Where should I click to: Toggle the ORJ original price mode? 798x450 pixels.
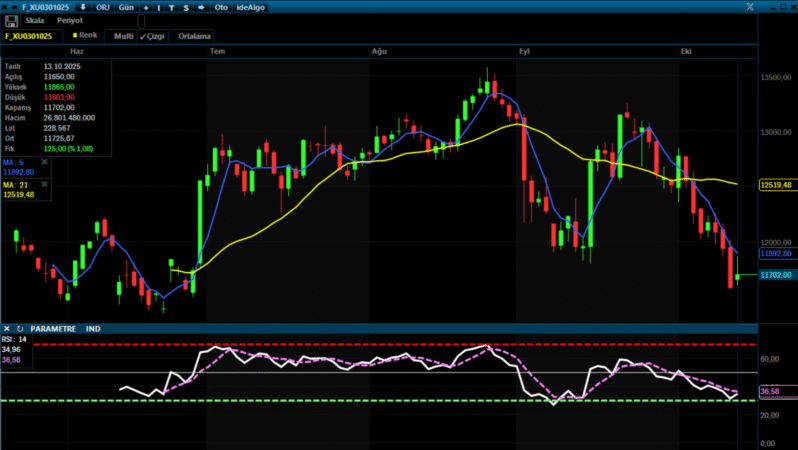coord(103,7)
